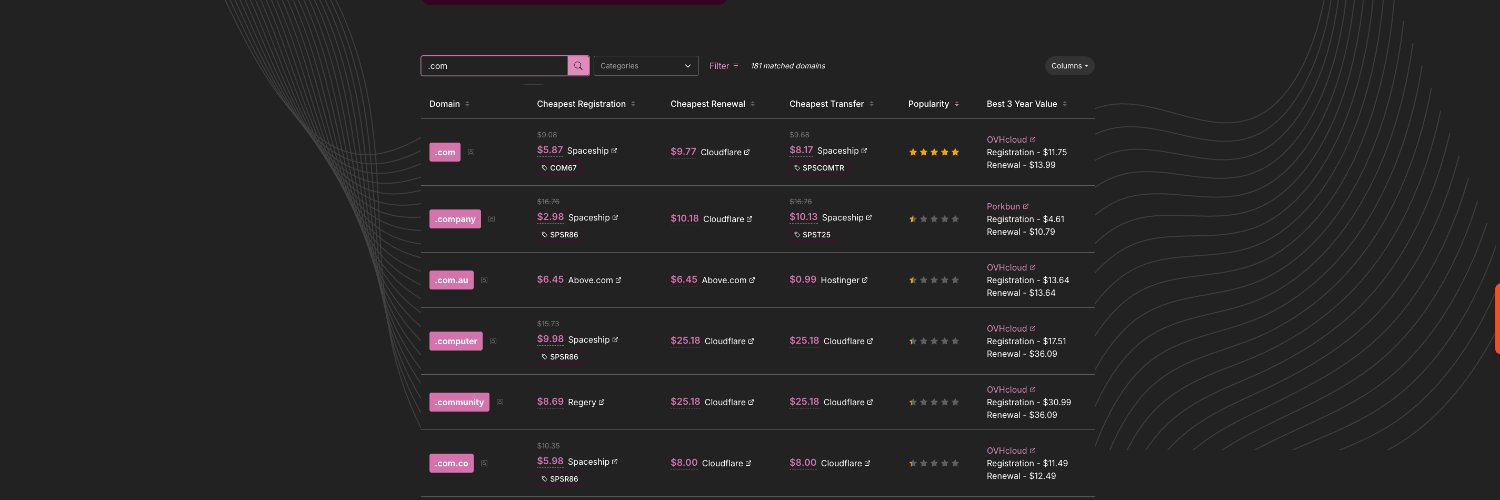Image resolution: width=1500 pixels, height=500 pixels.
Task: Open Regery $8.69 registration link
Action: click(586, 402)
